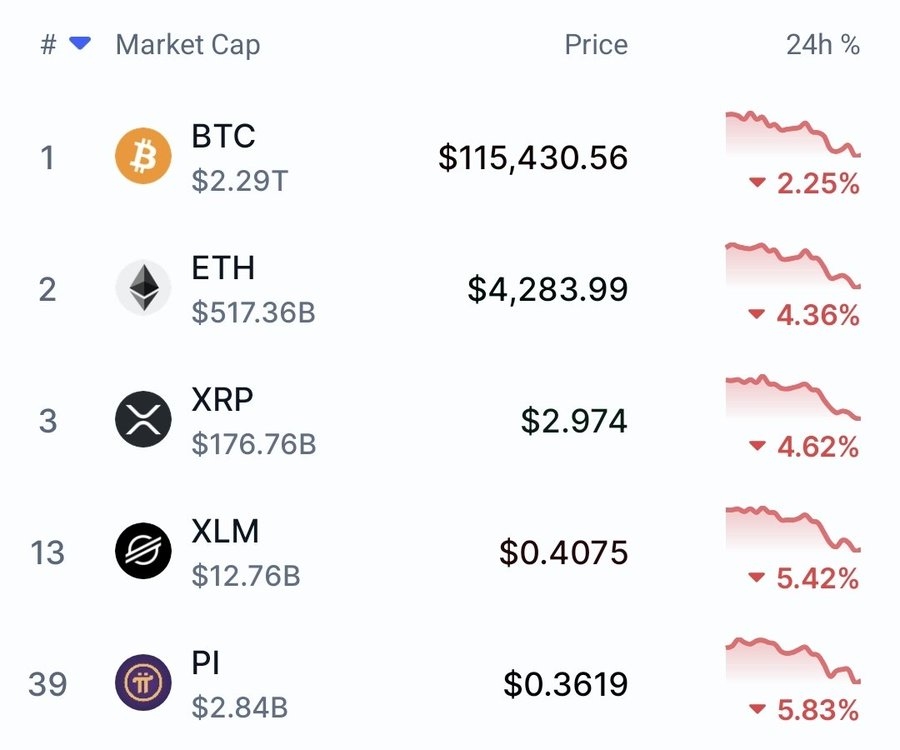Sort by the Price column header

click(596, 44)
